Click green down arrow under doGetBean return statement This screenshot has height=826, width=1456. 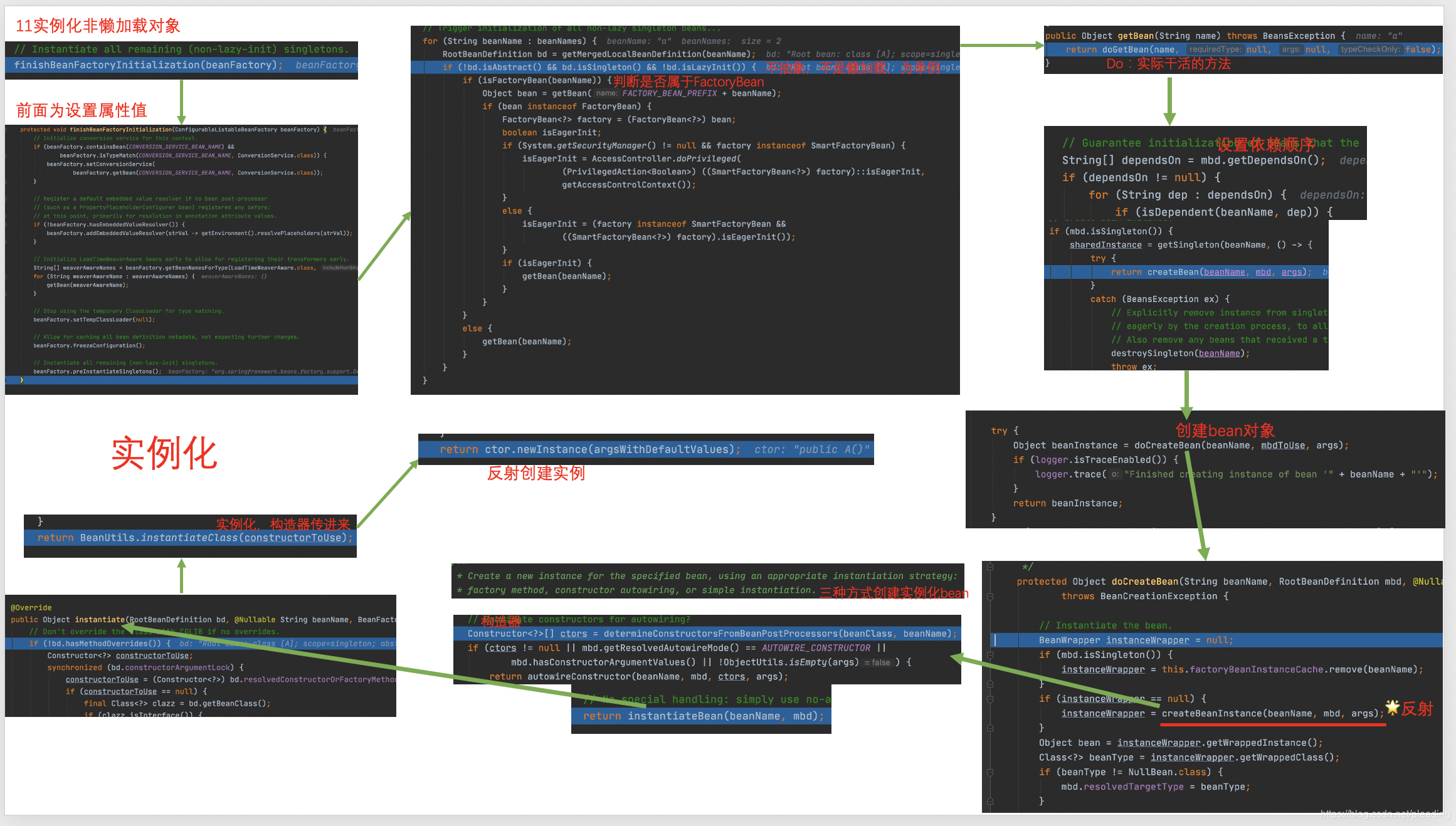click(x=1169, y=100)
